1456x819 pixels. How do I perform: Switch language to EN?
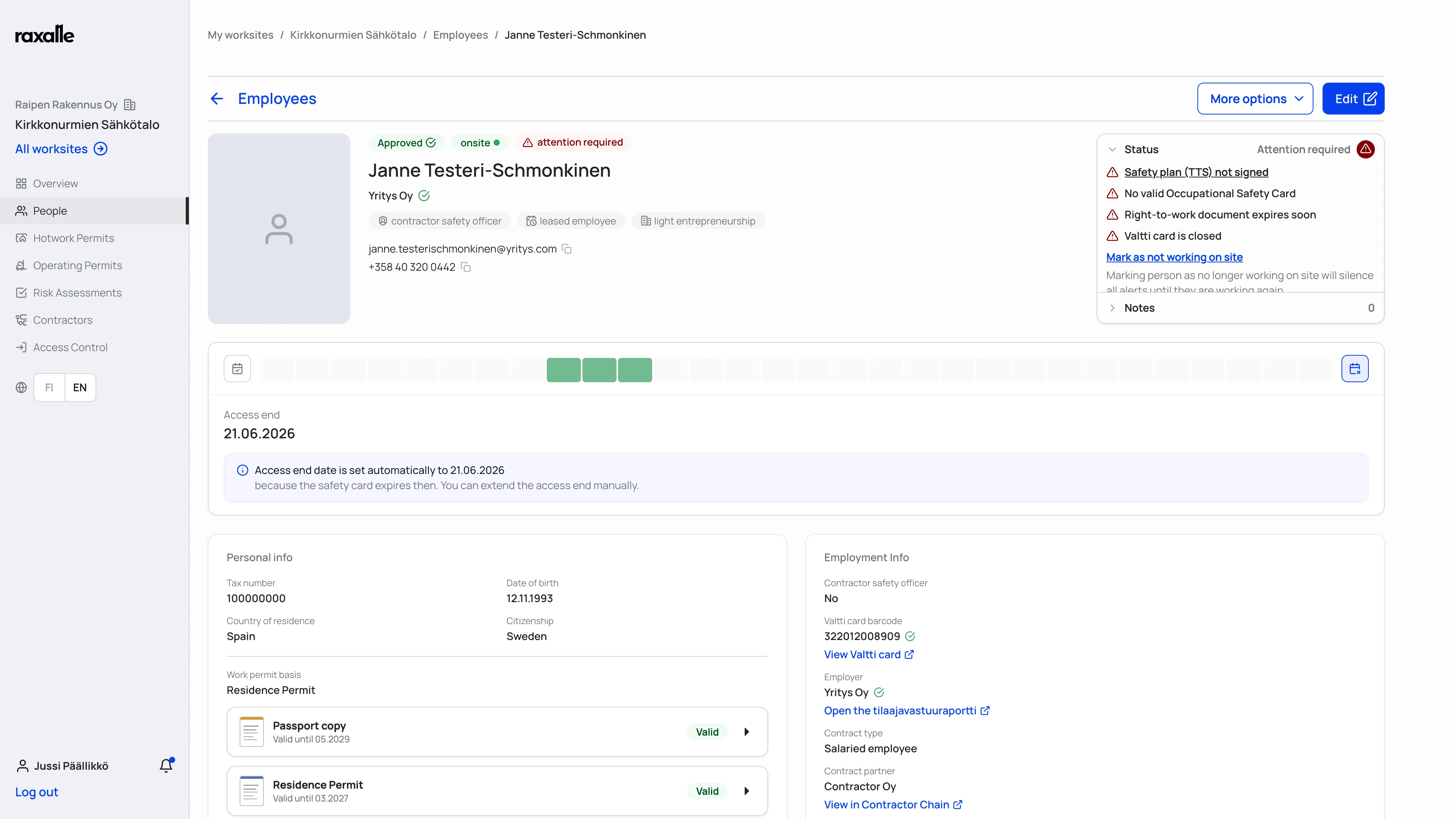(80, 387)
